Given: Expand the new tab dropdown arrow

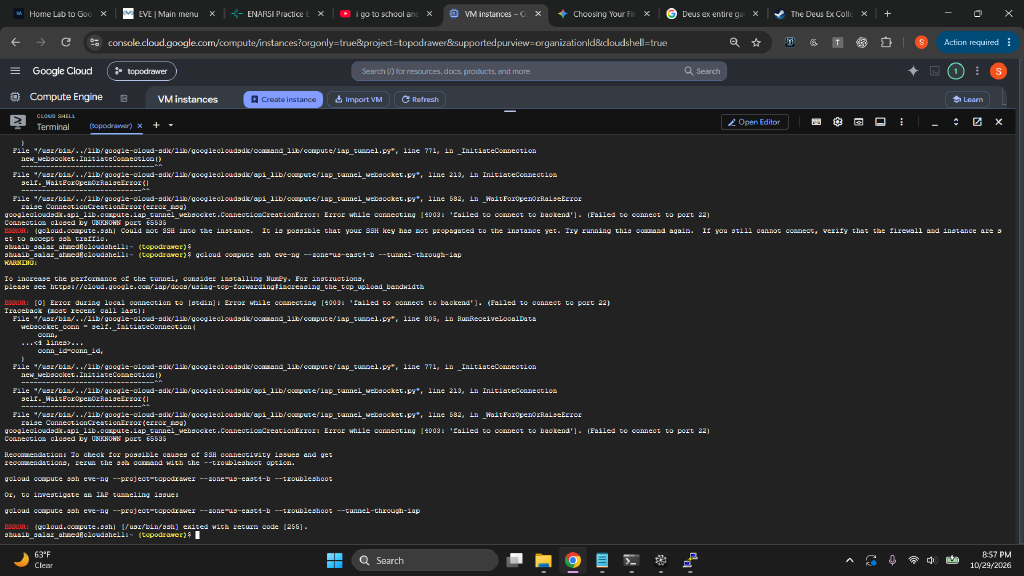Looking at the screenshot, I should click(171, 125).
